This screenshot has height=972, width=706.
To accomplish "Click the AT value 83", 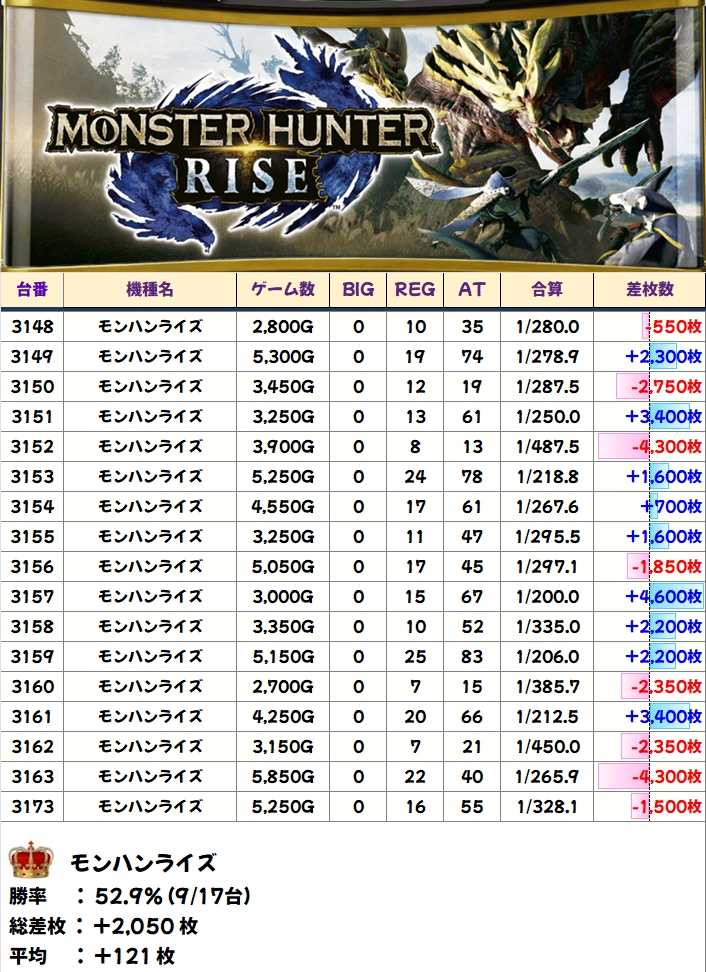I will pyautogui.click(x=472, y=656).
